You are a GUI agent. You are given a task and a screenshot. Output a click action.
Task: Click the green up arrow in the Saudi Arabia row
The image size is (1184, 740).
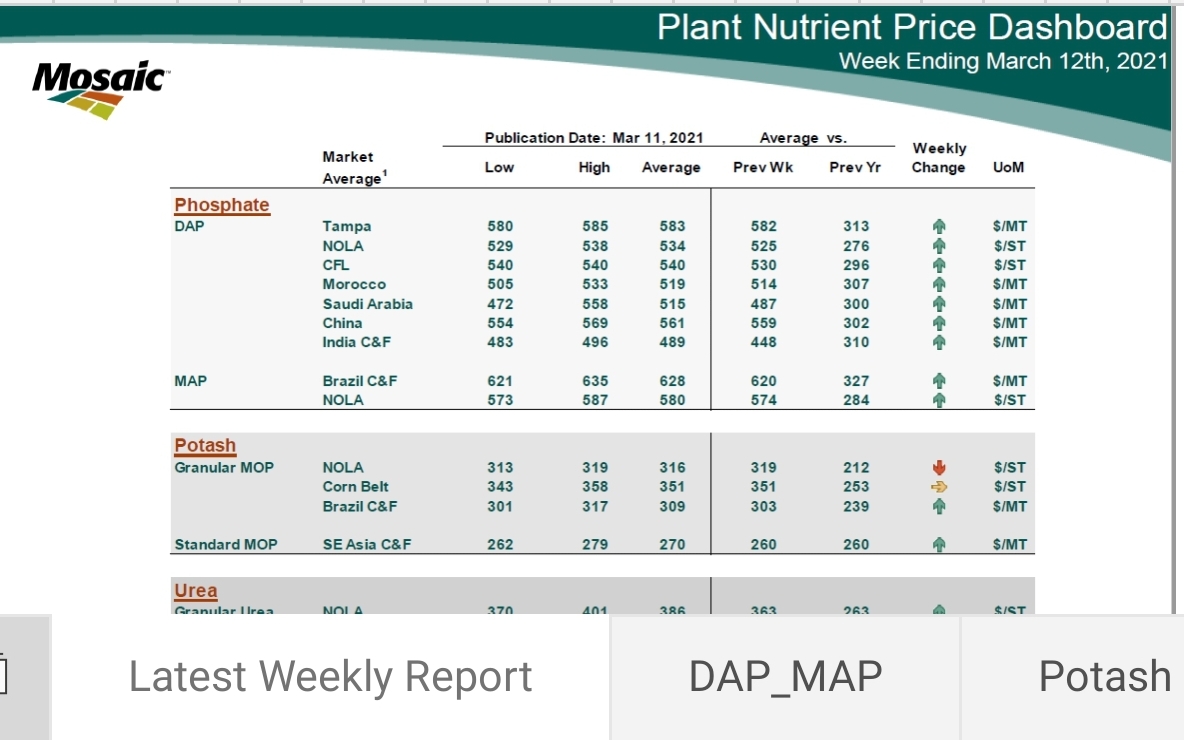click(939, 304)
